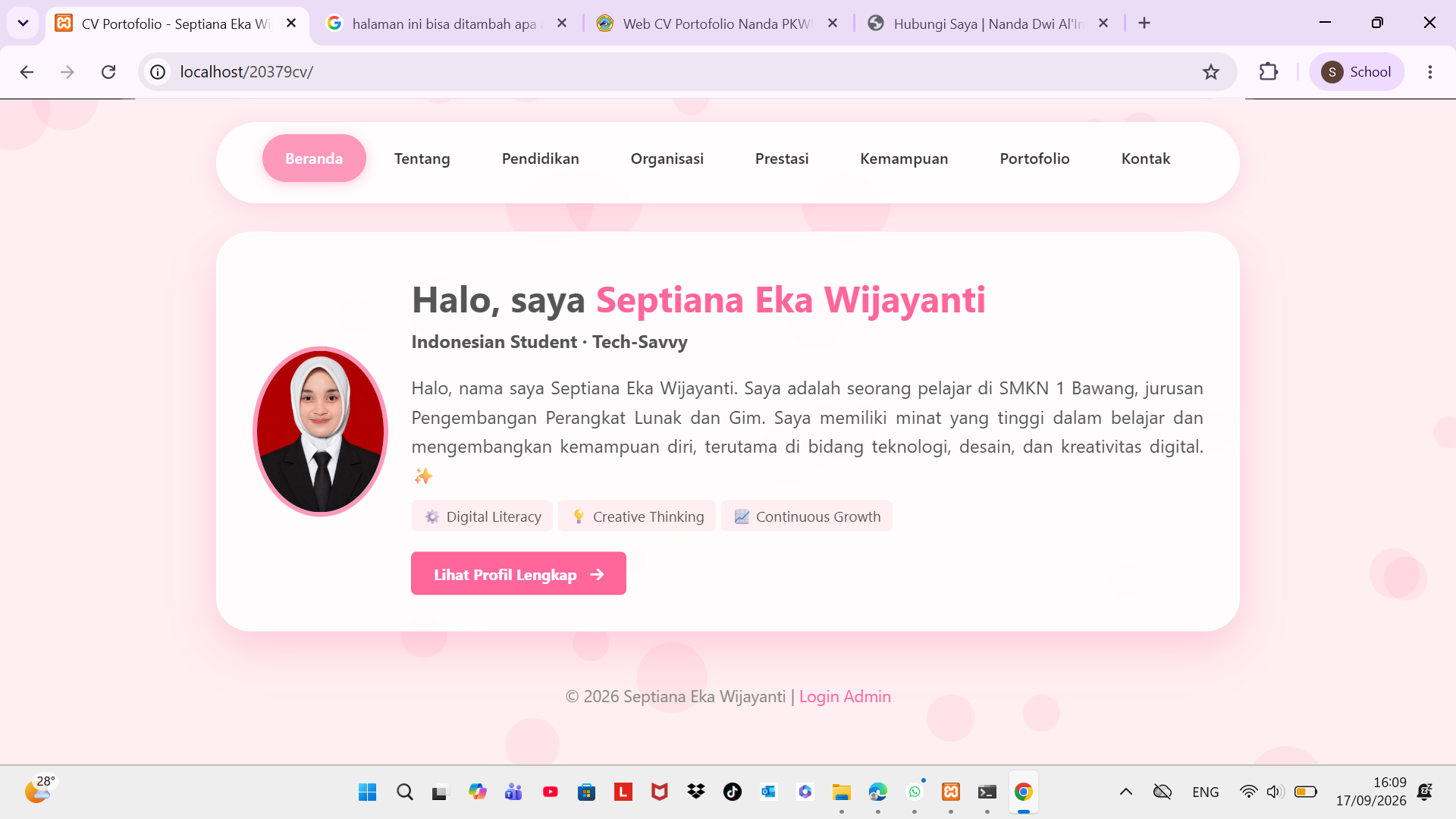1456x819 pixels.
Task: Open the Organisasi nav item
Action: click(x=667, y=158)
